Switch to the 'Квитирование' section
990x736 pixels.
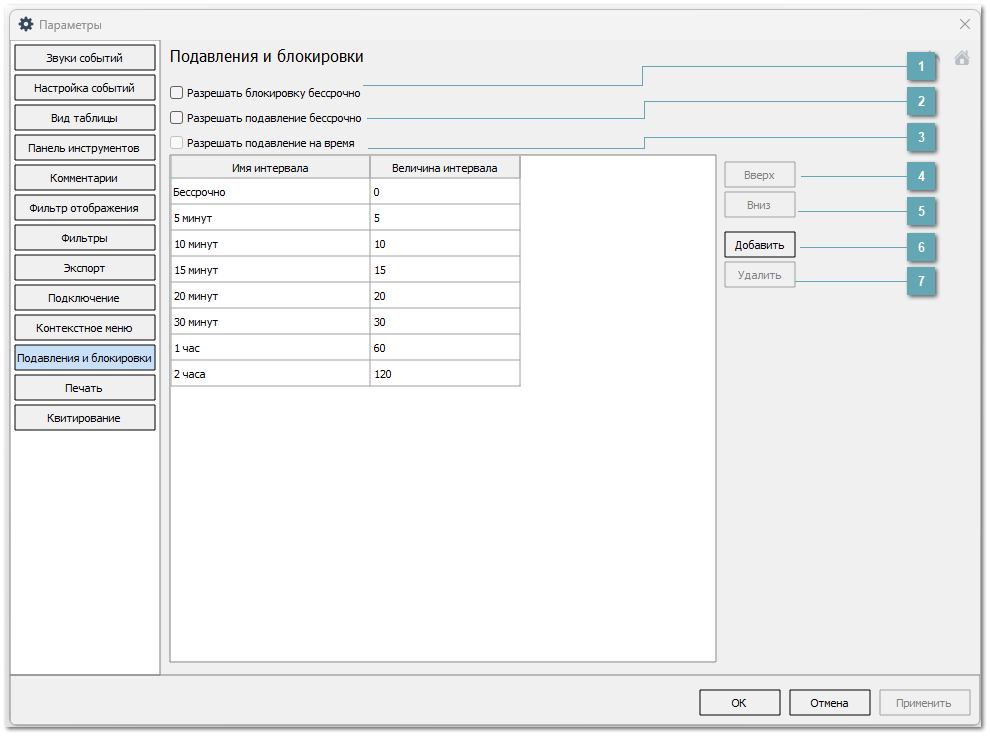pos(85,418)
